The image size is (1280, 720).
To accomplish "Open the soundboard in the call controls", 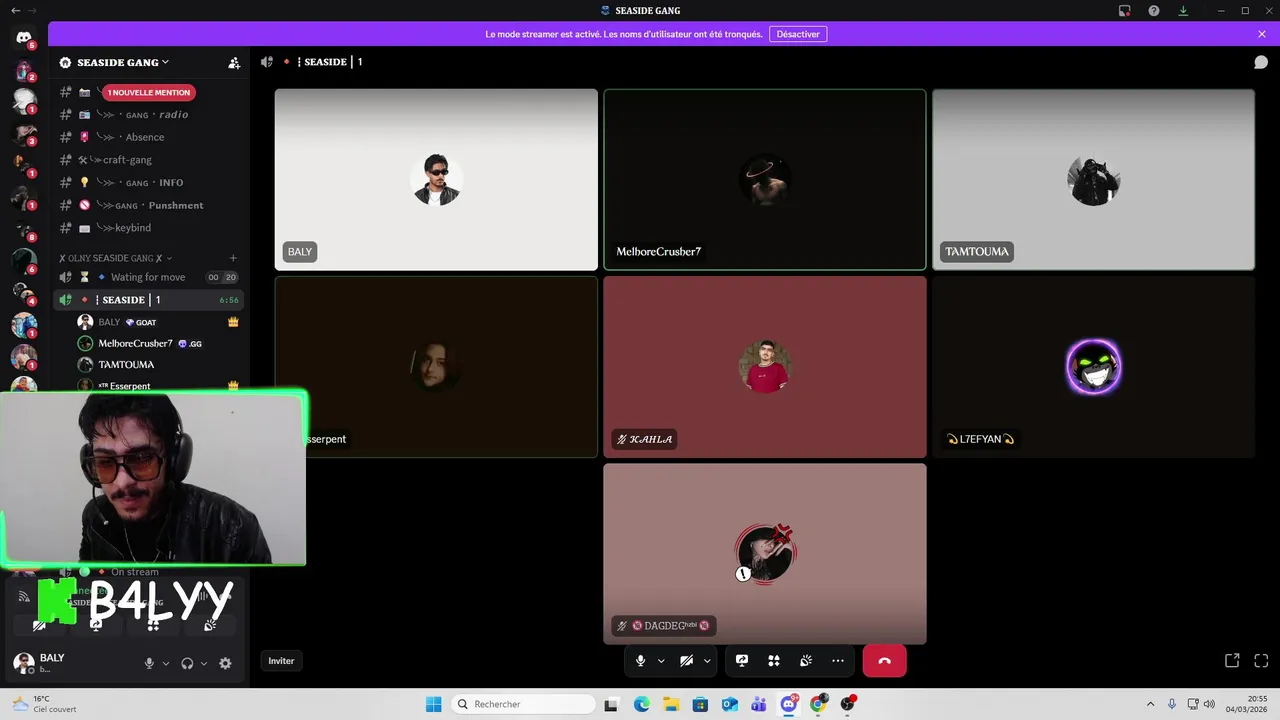I will pyautogui.click(x=806, y=661).
